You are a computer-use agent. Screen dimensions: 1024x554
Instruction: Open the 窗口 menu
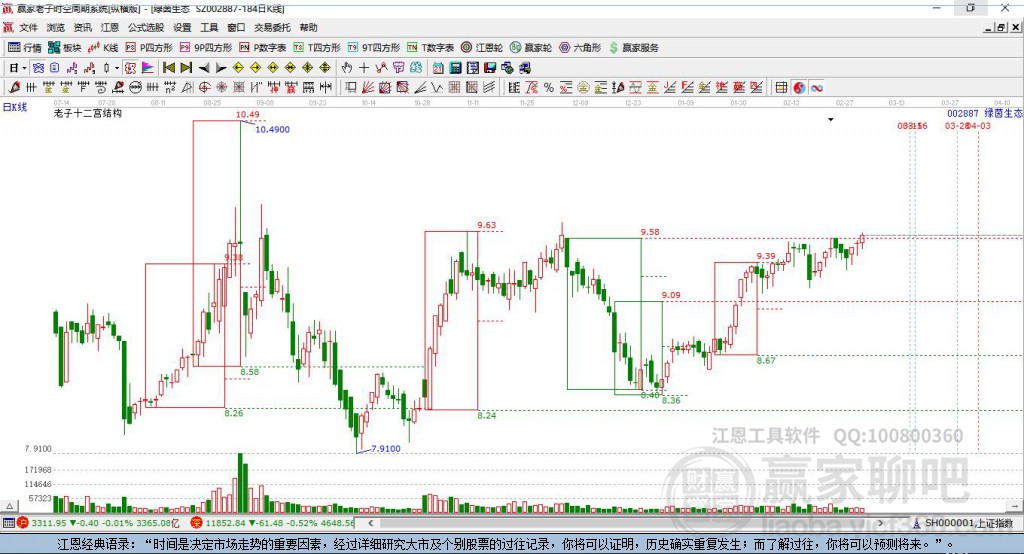coord(236,27)
